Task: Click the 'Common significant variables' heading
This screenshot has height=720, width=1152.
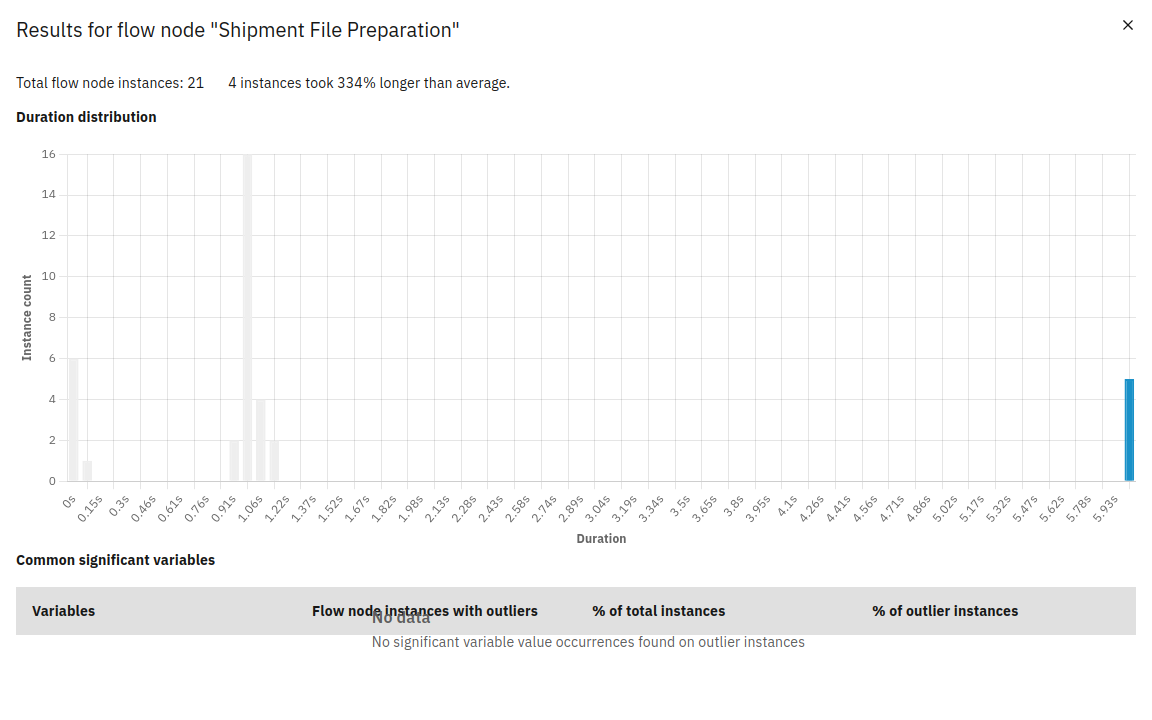Action: coord(115,560)
